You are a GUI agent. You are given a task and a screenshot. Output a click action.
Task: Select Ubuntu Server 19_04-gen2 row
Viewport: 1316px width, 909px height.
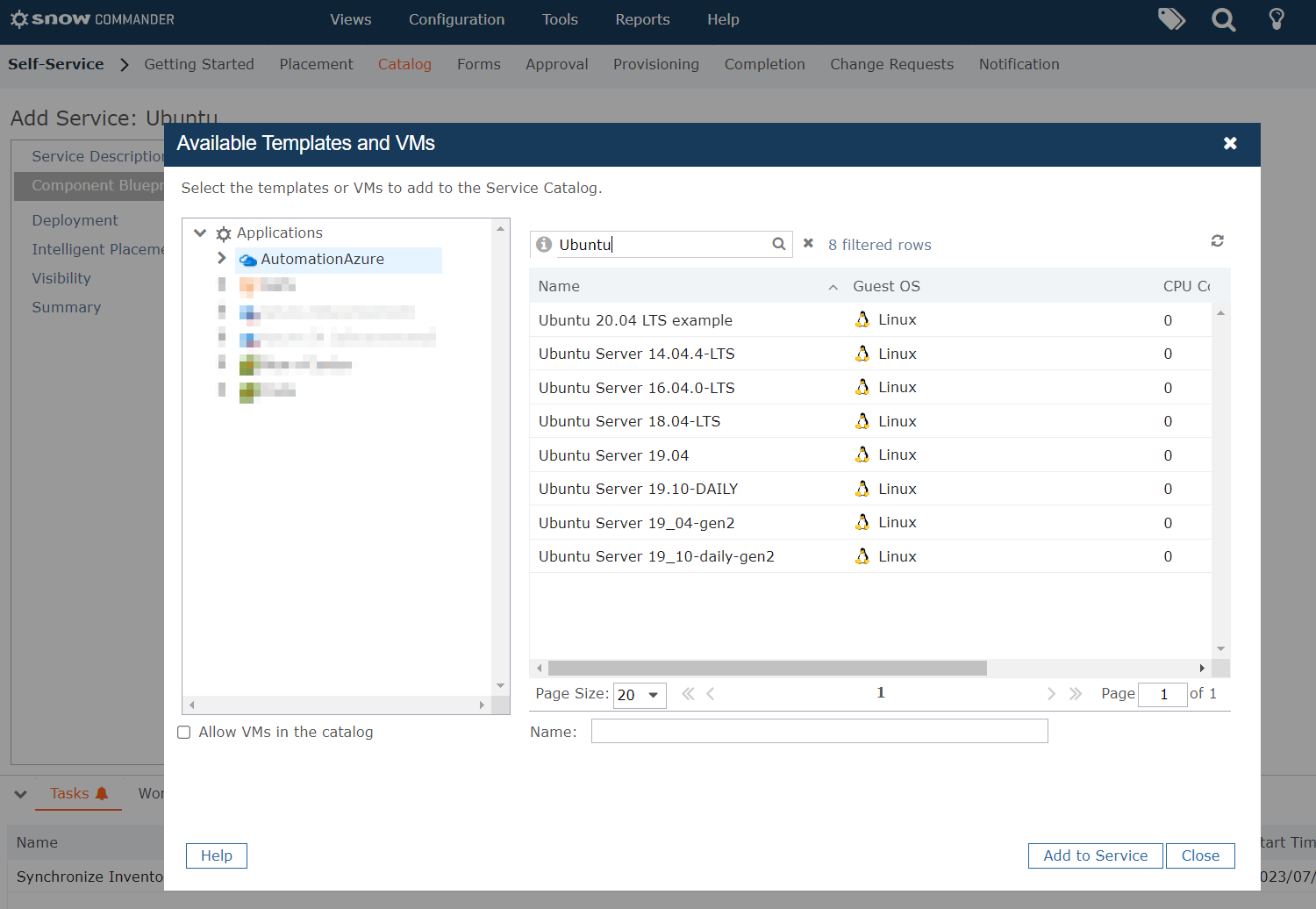pos(870,523)
